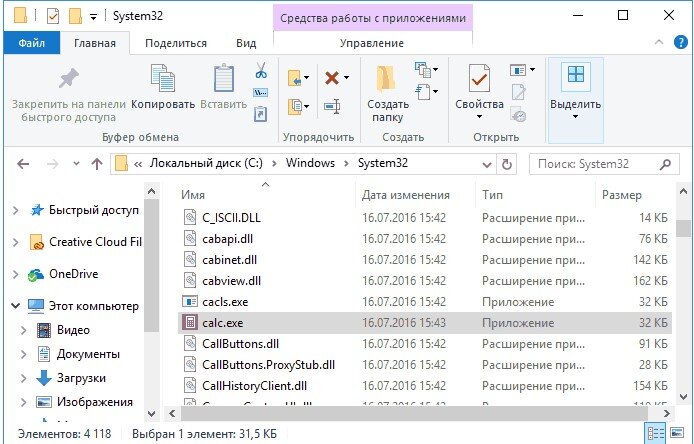Create a new folder (Создать папку)
The width and height of the screenshot is (694, 444).
387,94
